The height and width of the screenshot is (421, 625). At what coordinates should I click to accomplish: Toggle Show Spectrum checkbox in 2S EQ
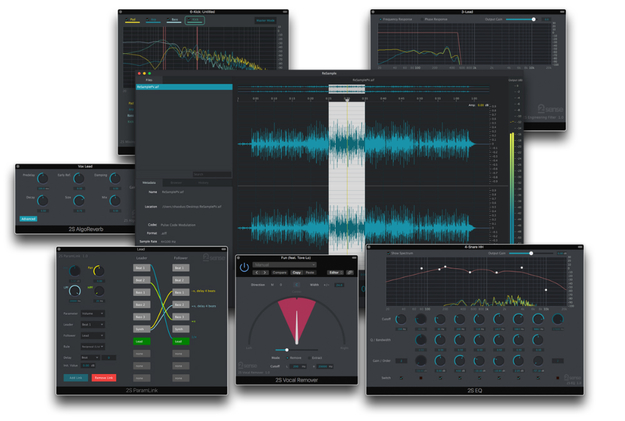pyautogui.click(x=388, y=253)
